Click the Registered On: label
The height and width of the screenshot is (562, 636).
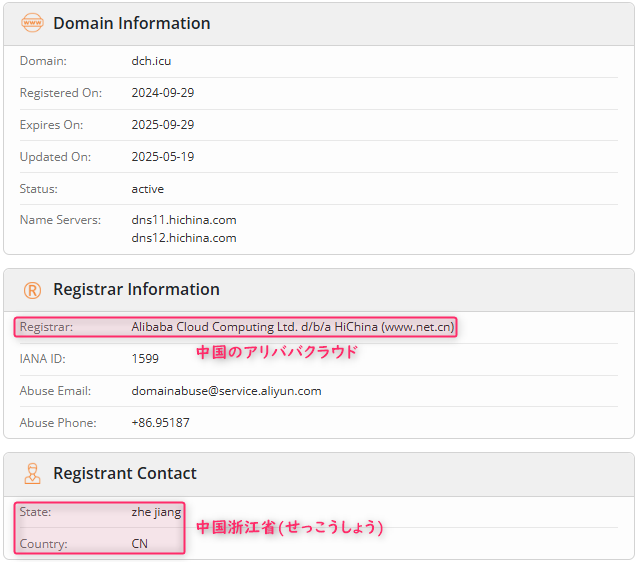pyautogui.click(x=61, y=93)
